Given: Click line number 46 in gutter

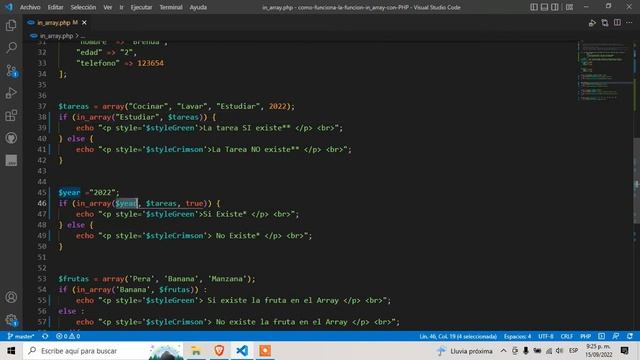Looking at the screenshot, I should 42,203.
